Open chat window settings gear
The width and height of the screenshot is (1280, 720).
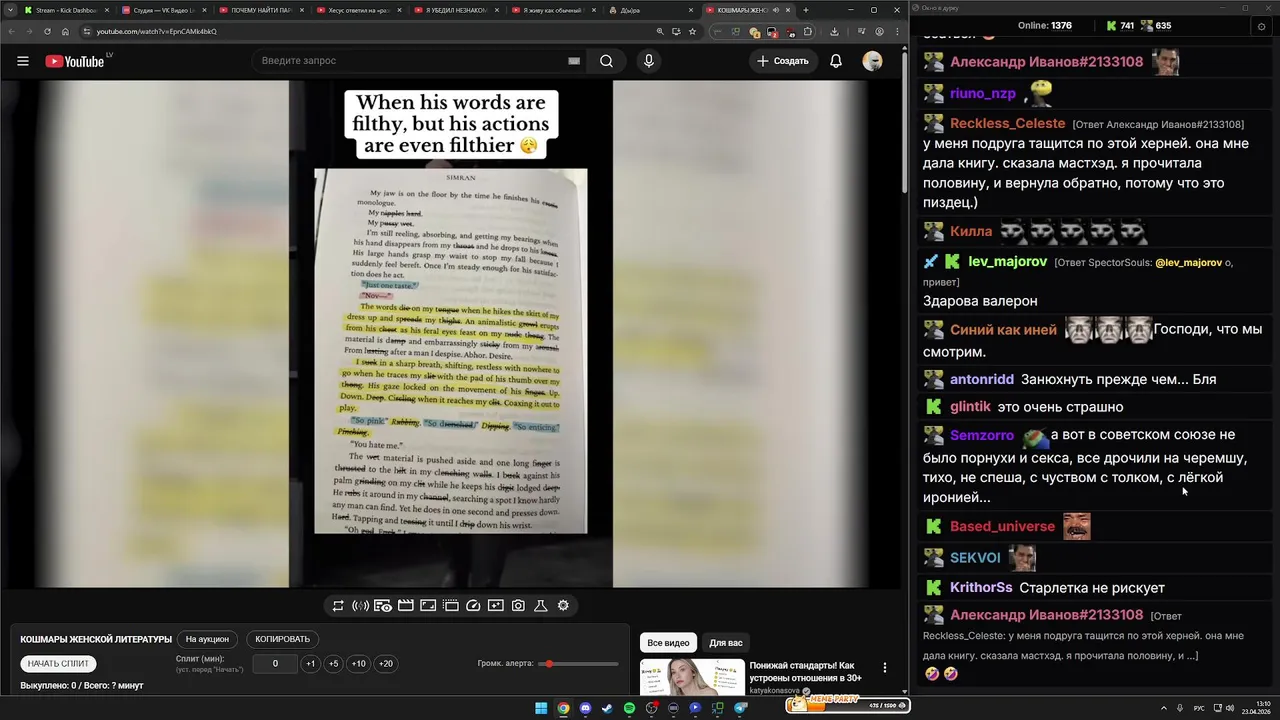pos(1261,26)
